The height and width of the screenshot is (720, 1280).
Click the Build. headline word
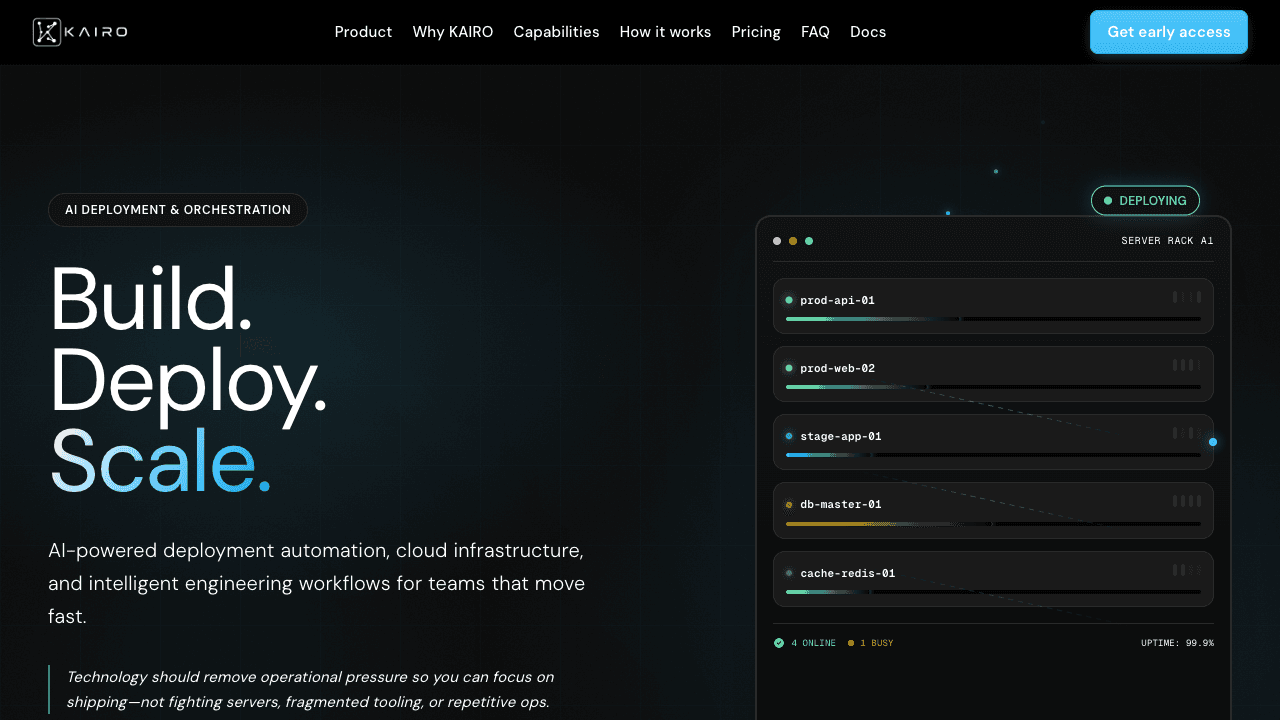150,299
